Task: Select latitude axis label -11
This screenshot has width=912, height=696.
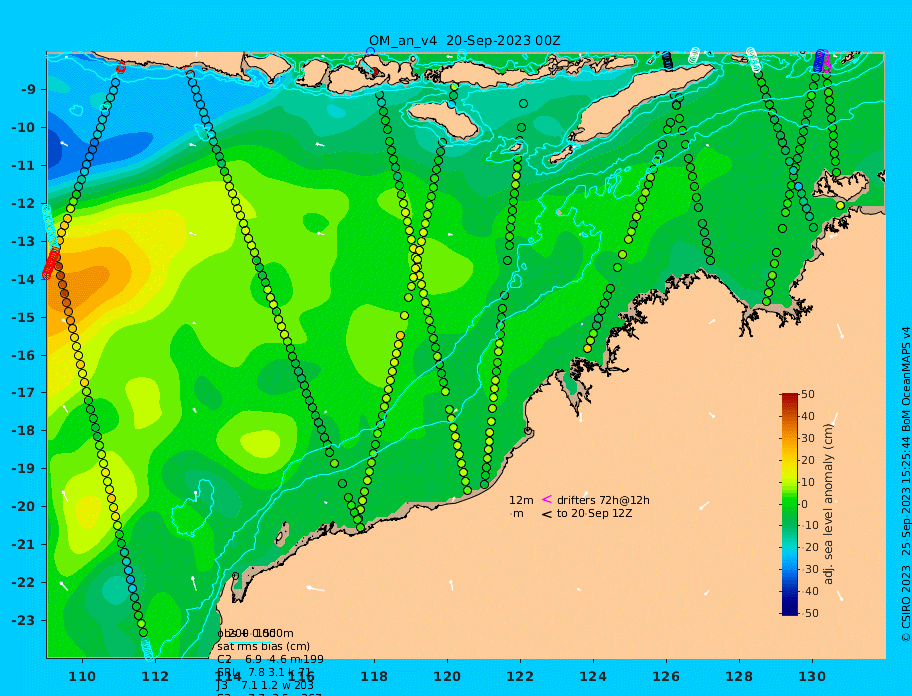Action: tap(24, 166)
